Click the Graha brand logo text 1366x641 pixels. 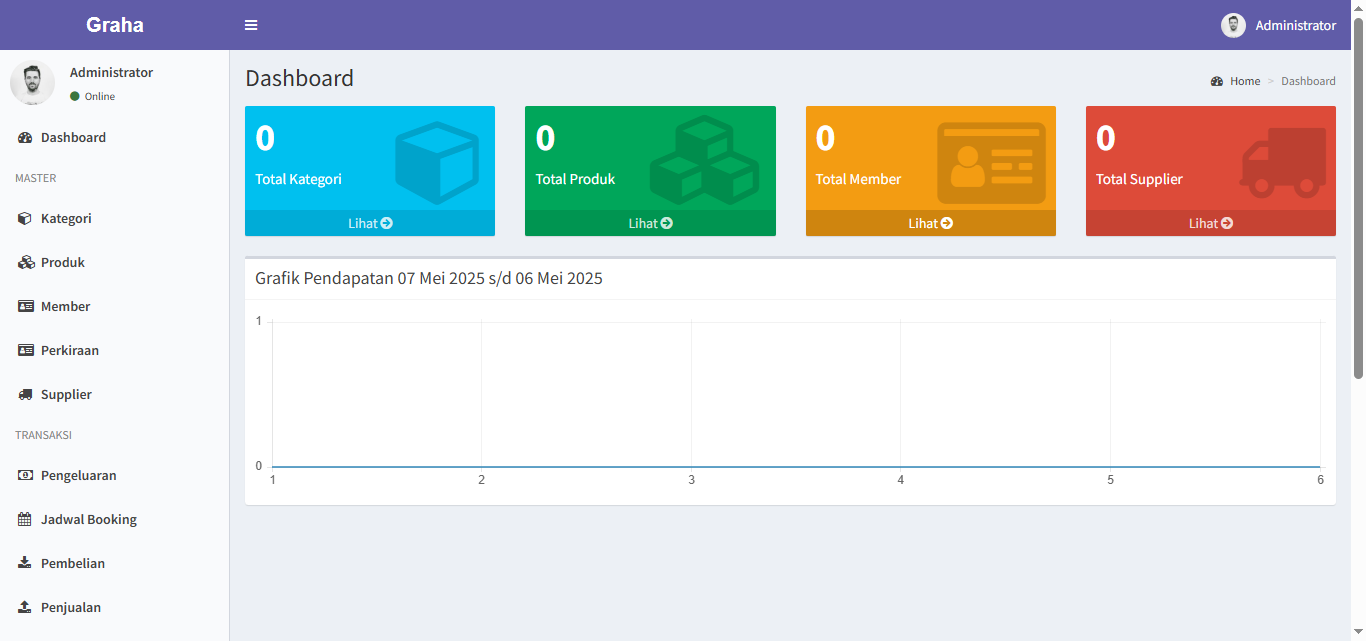coord(114,25)
